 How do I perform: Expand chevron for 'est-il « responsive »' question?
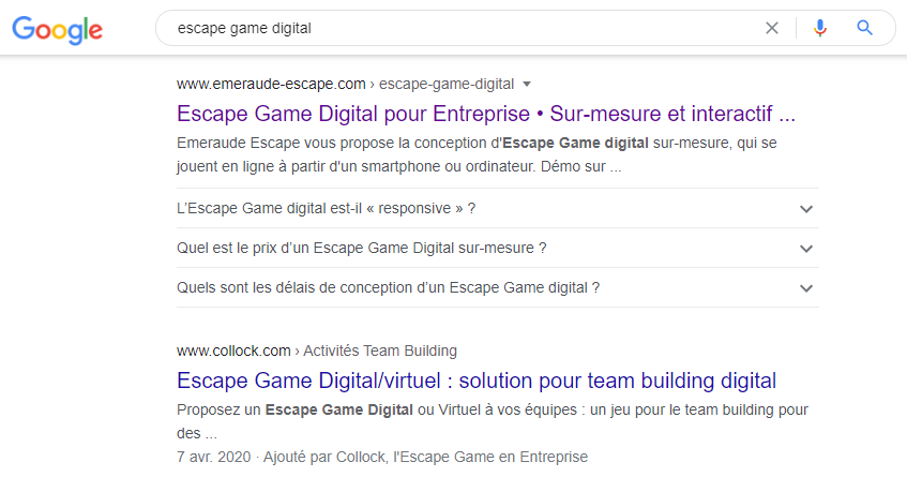pyautogui.click(x=807, y=209)
